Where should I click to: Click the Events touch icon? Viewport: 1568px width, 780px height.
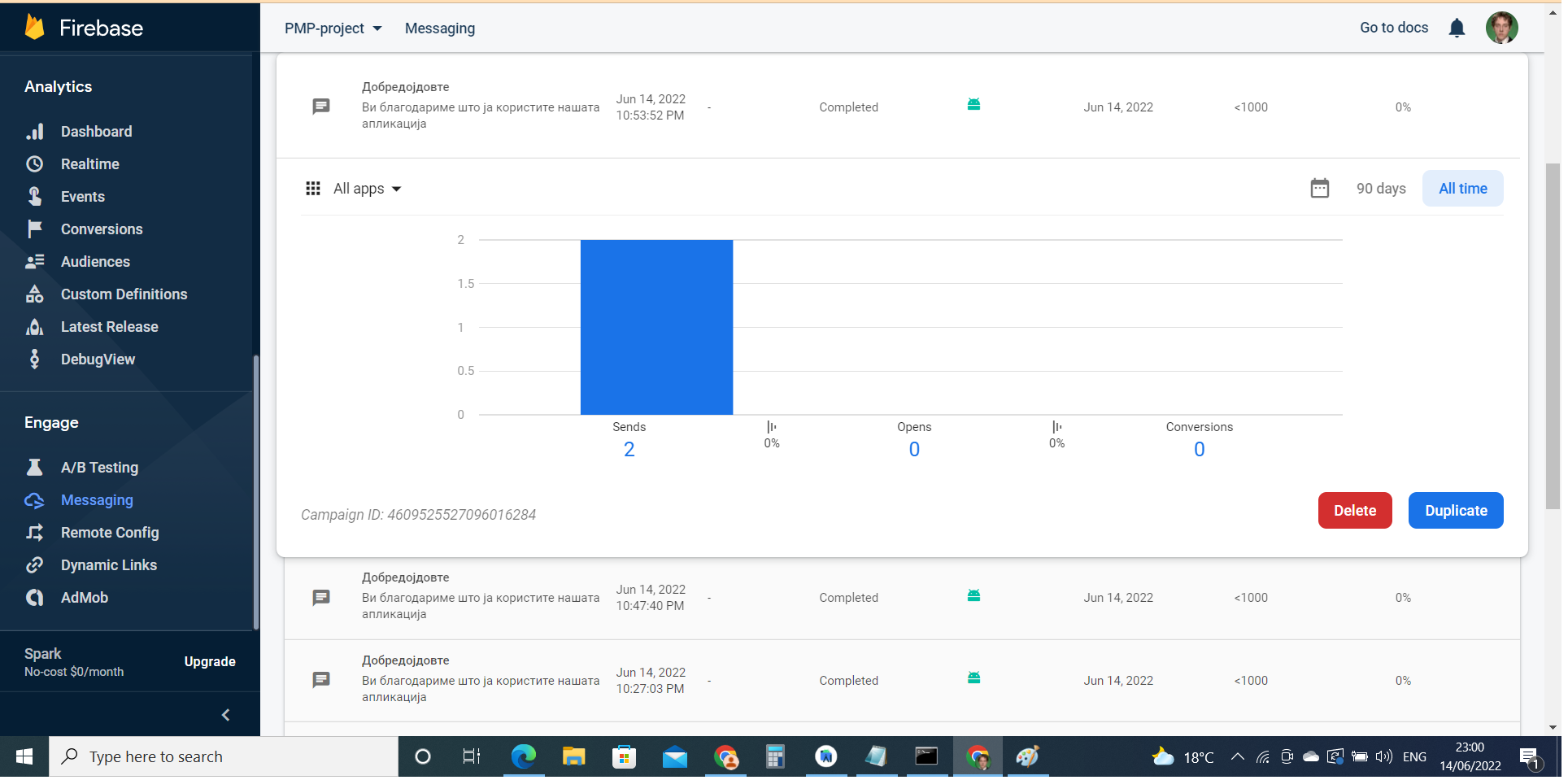pyautogui.click(x=34, y=197)
